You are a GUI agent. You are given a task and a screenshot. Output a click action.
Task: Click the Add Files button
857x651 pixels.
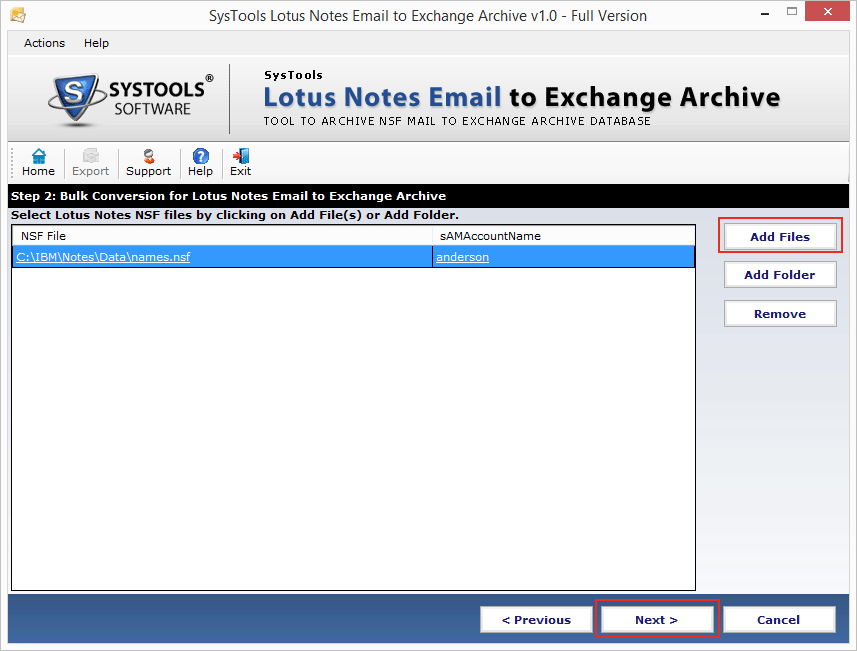(780, 237)
